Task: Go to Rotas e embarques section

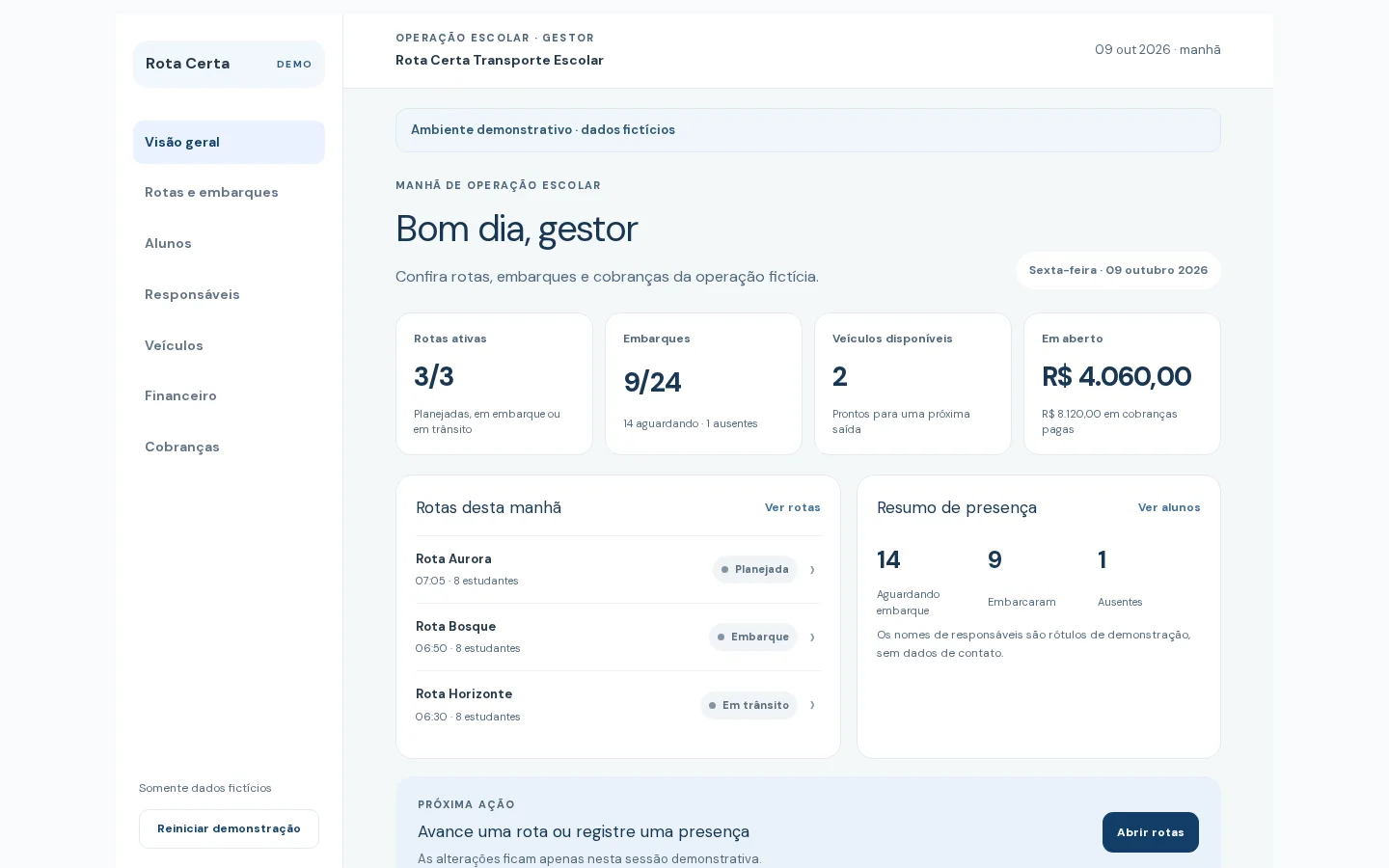Action: pyautogui.click(x=229, y=193)
